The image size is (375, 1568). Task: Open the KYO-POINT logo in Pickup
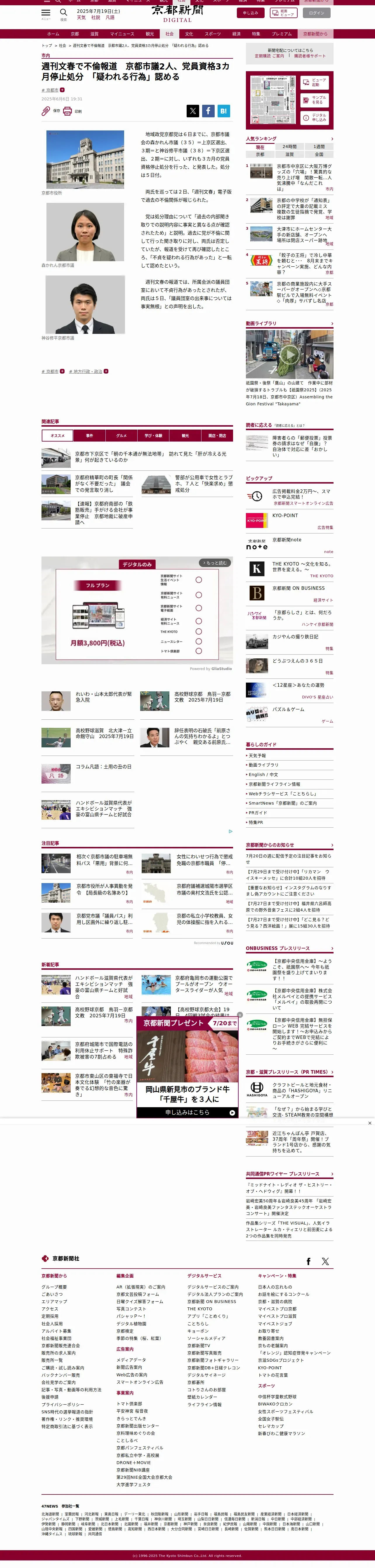pos(256,520)
